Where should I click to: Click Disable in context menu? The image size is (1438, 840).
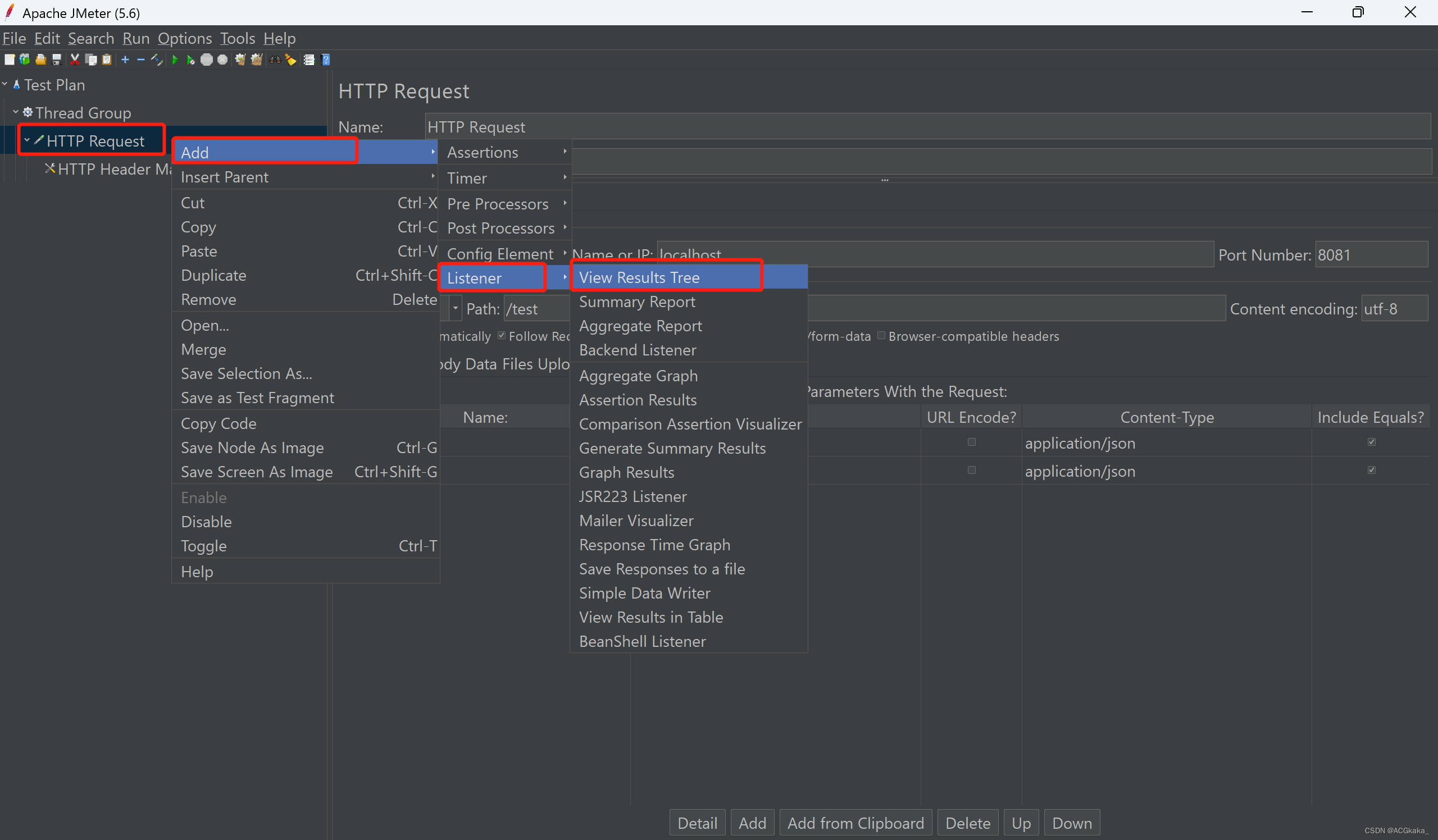[305, 522]
